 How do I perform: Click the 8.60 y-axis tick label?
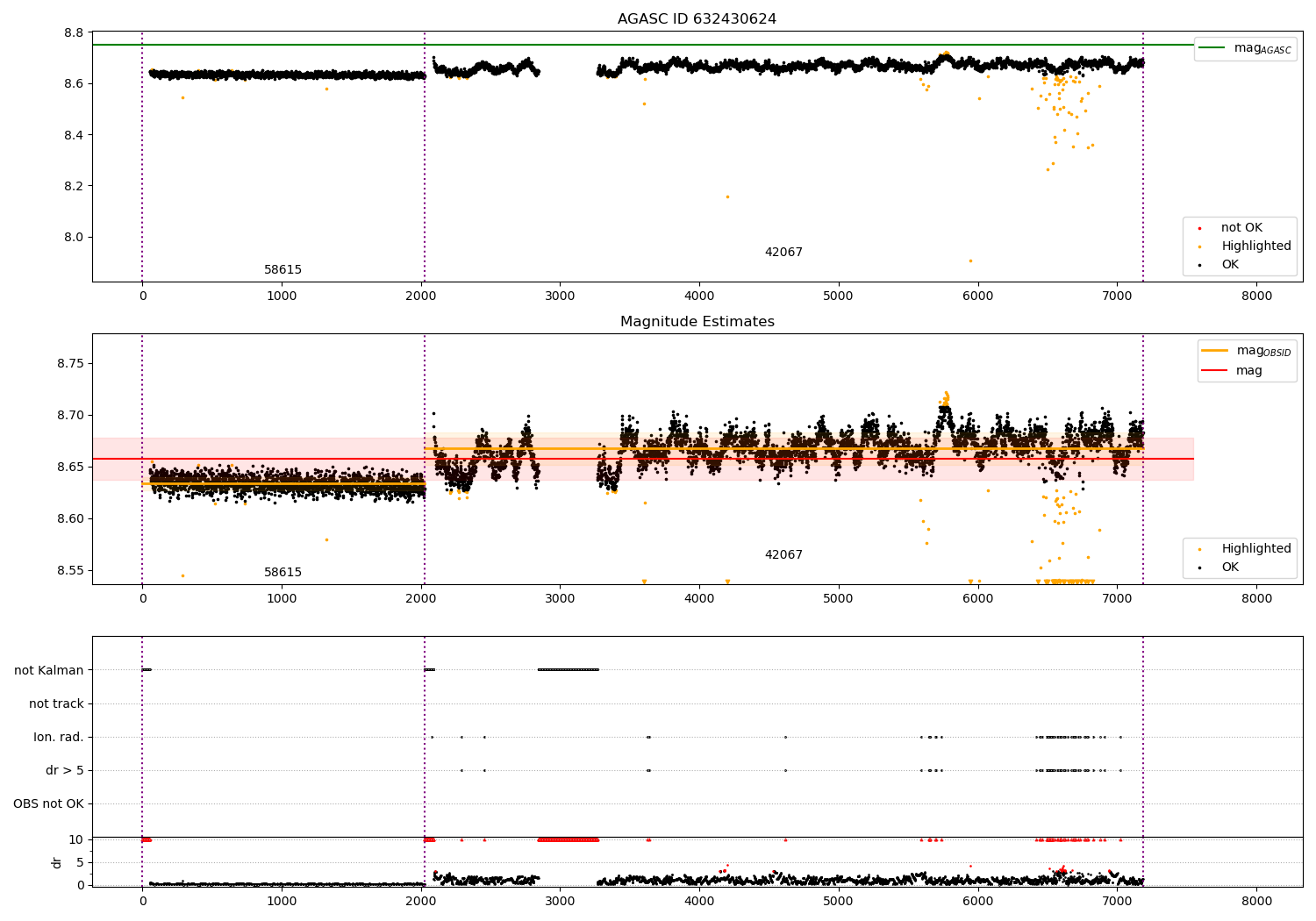point(71,518)
